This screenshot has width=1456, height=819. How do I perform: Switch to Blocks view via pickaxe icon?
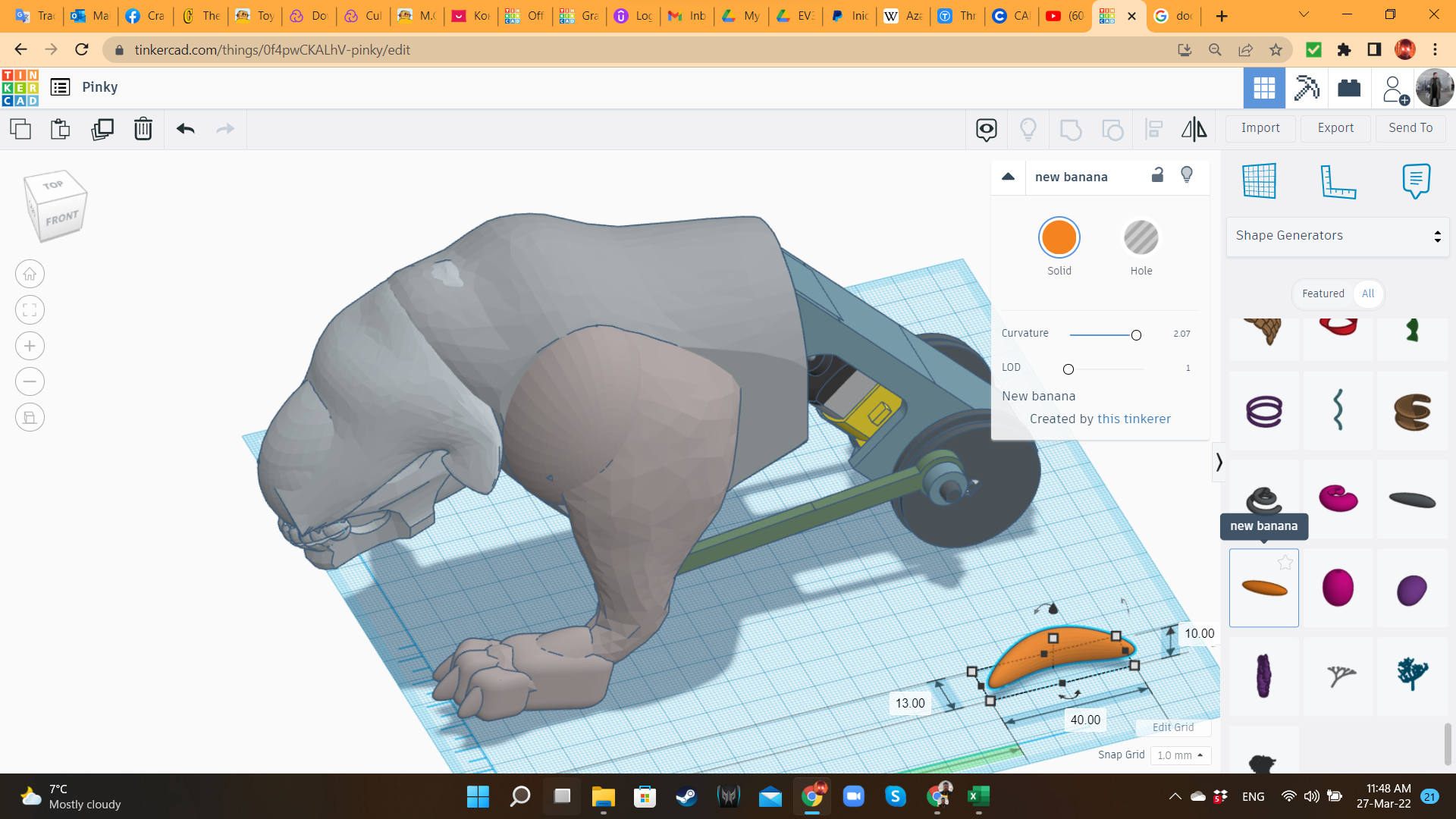[x=1307, y=88]
